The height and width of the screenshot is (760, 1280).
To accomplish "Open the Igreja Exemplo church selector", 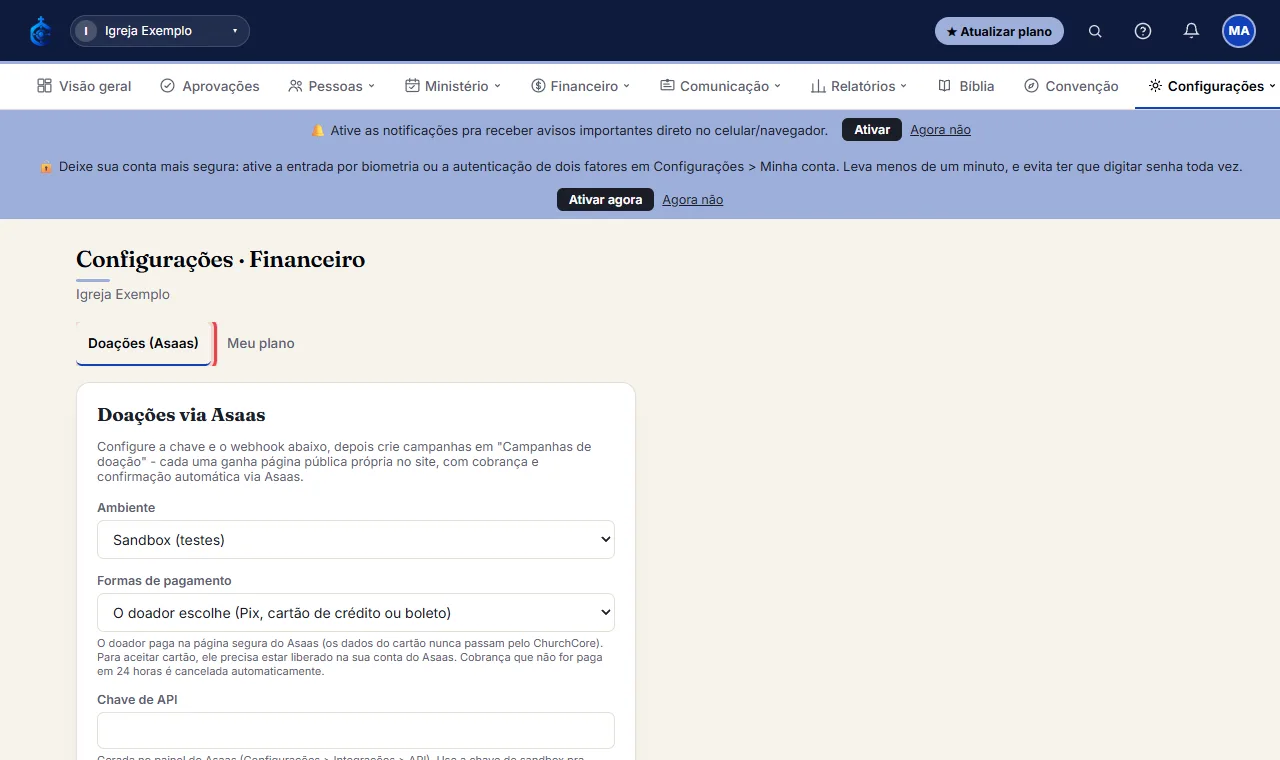I will [160, 31].
